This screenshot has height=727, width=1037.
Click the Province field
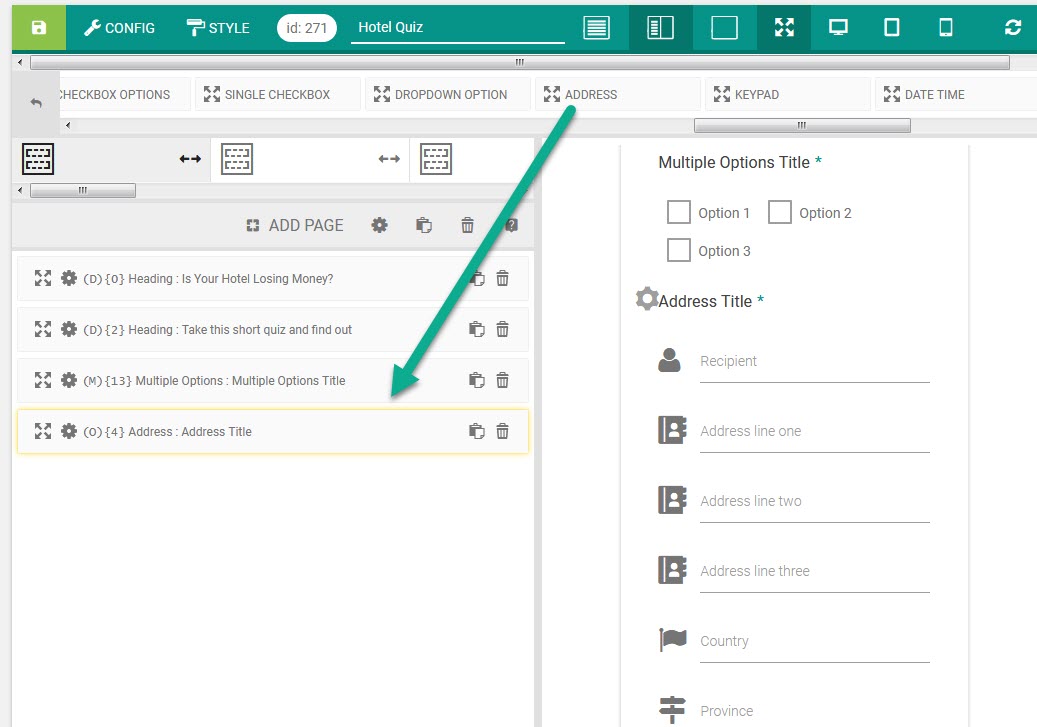[x=815, y=711]
